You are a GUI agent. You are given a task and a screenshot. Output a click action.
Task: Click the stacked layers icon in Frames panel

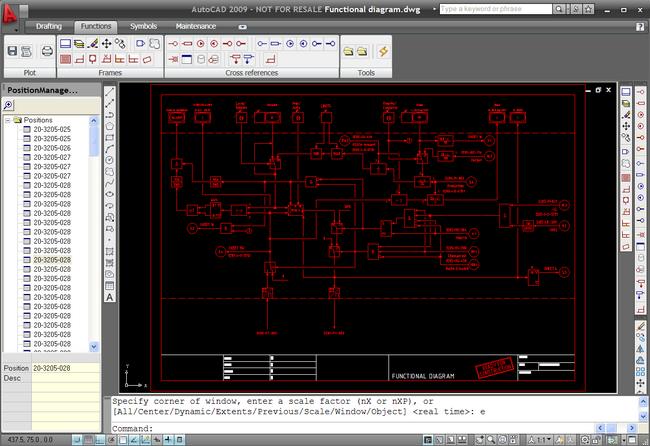(x=79, y=43)
